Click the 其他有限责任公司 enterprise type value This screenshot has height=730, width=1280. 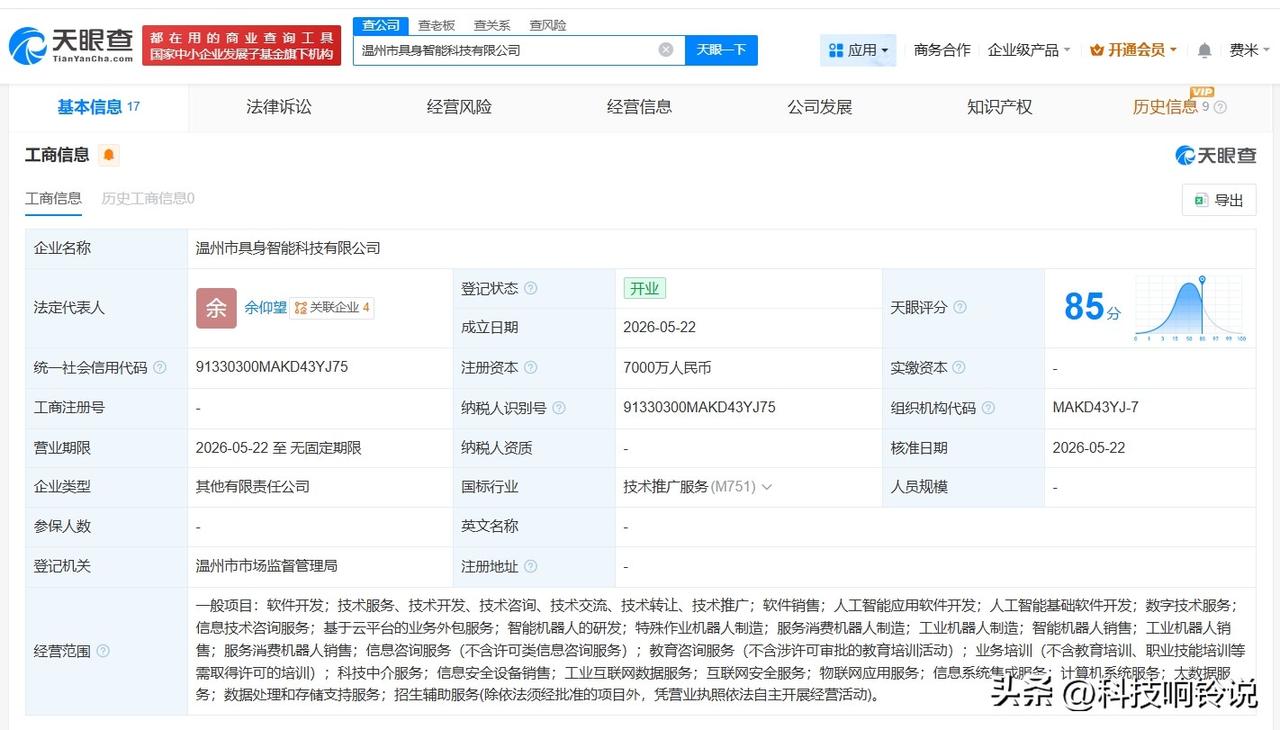[x=252, y=487]
